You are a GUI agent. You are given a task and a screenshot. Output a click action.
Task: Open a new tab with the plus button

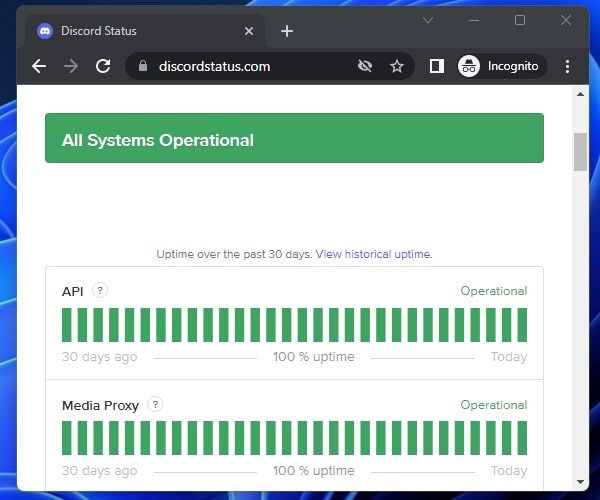tap(287, 31)
